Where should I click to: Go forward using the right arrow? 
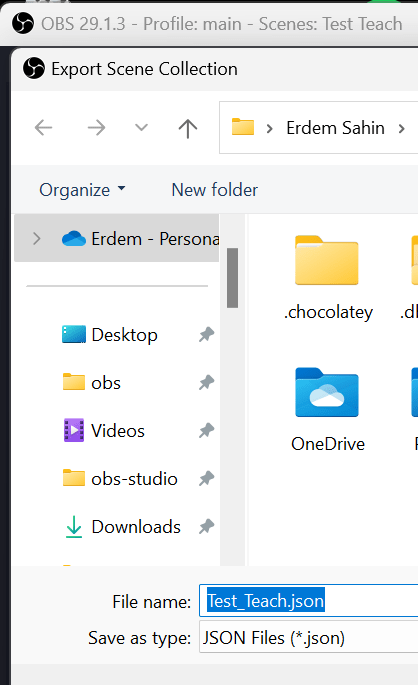(x=97, y=128)
